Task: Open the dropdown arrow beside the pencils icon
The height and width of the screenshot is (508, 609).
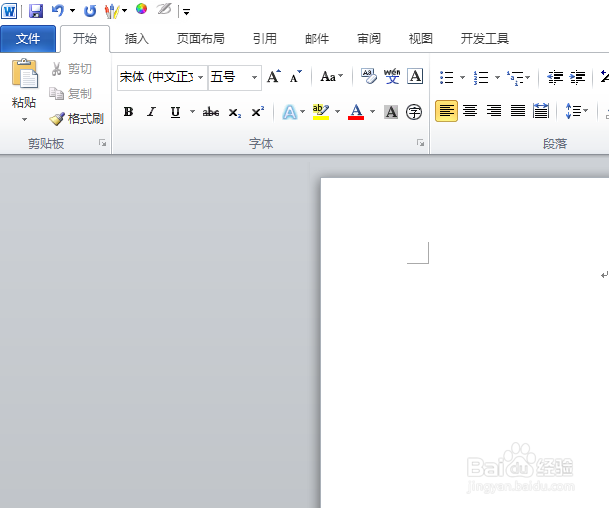Action: click(125, 11)
